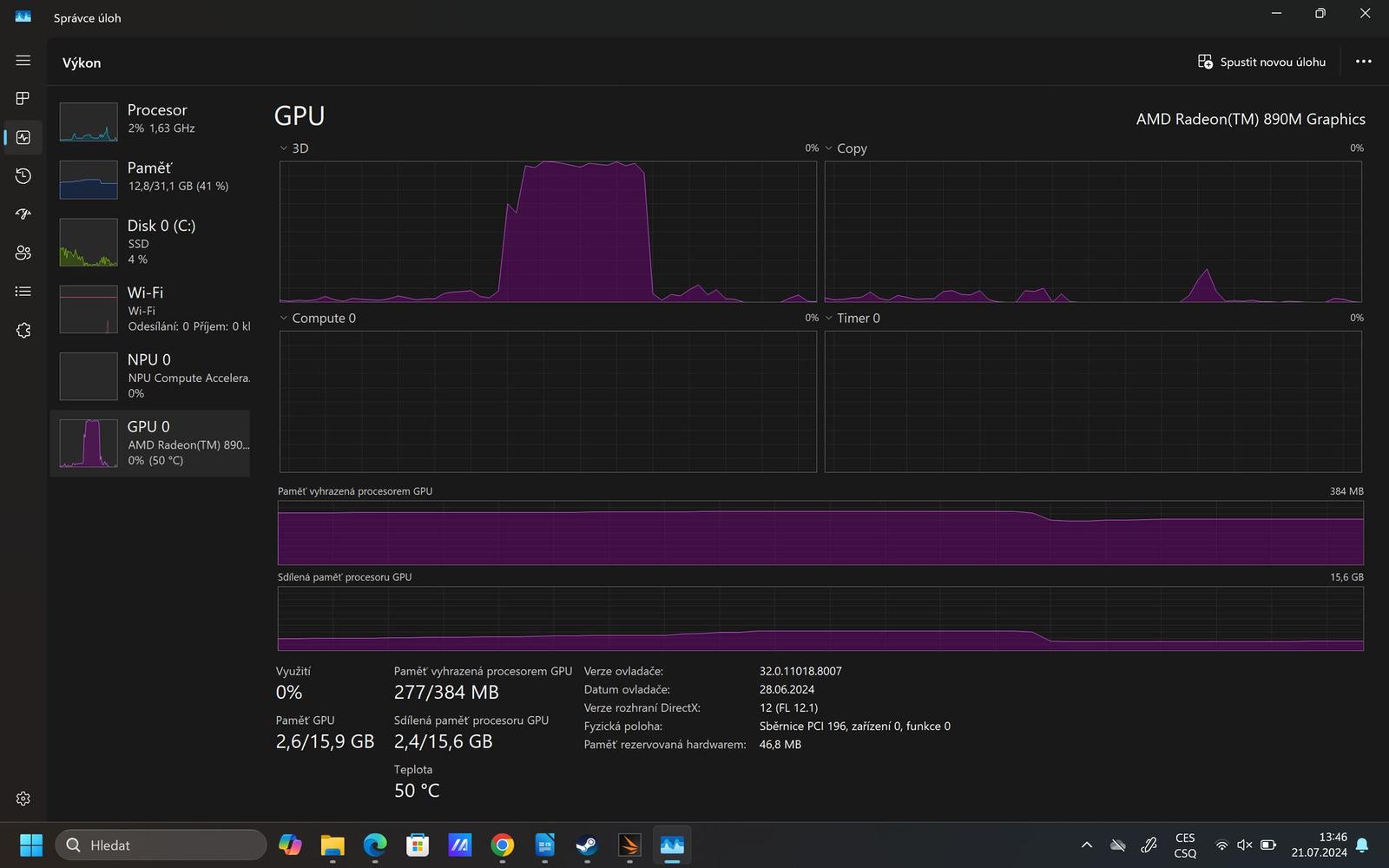Open the notifications bell icon
The image size is (1389, 868).
click(1362, 845)
